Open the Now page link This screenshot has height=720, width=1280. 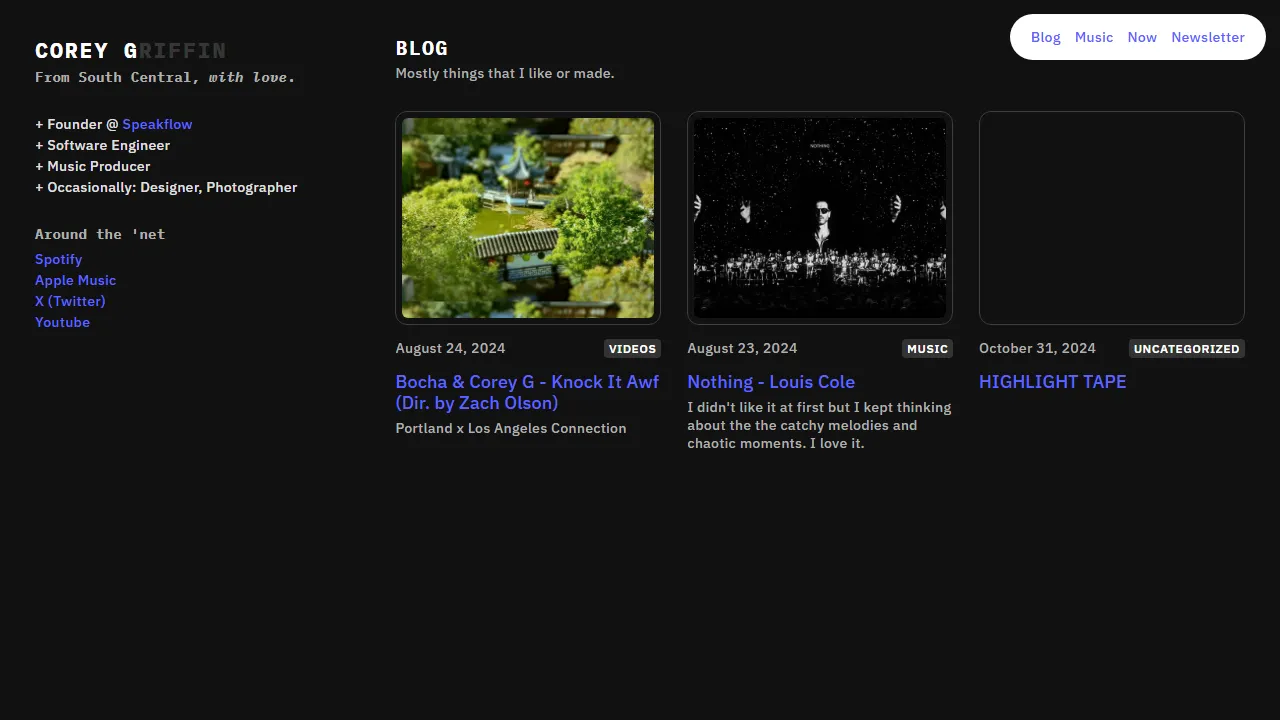tap(1141, 37)
